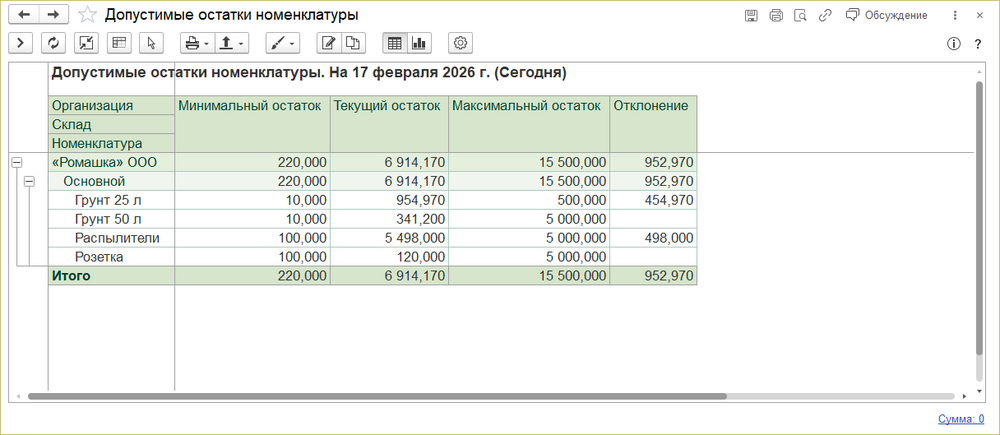1000x435 pixels.
Task: Click the Организация header cell
Action: tap(112, 105)
